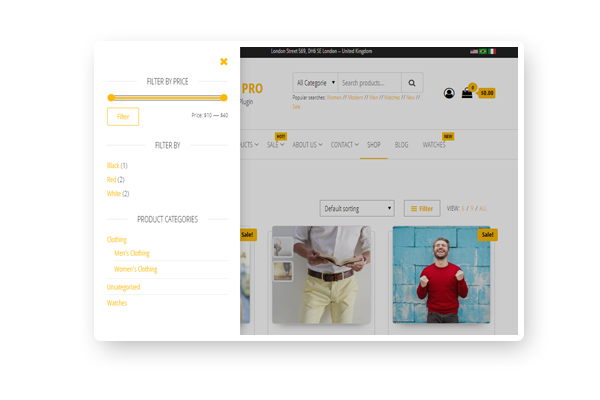The height and width of the screenshot is (400, 600).
Task: Open the user account icon
Action: coord(449,93)
